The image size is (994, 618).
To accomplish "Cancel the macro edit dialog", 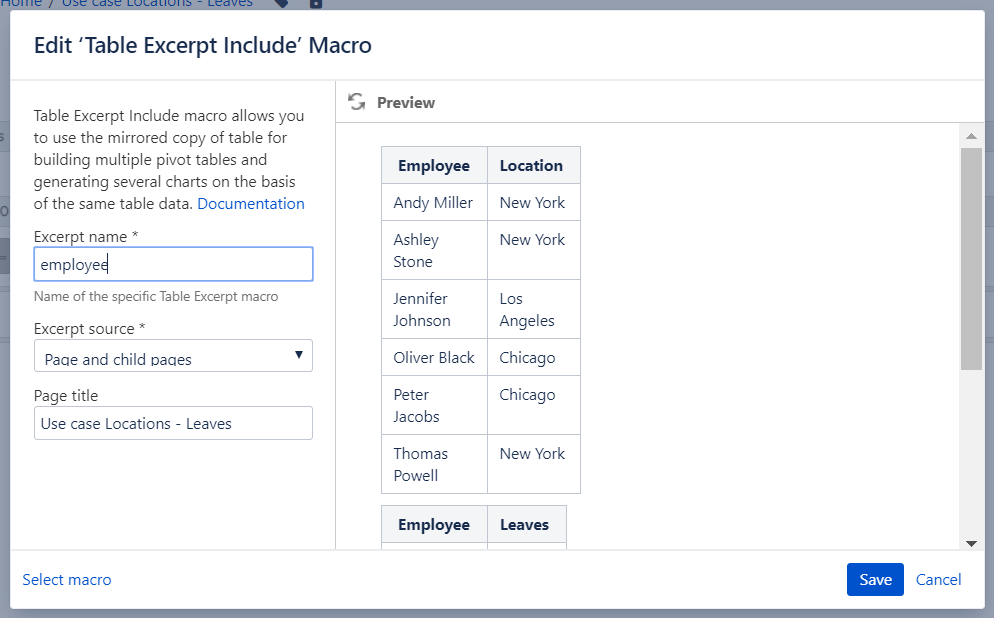I will tap(938, 580).
